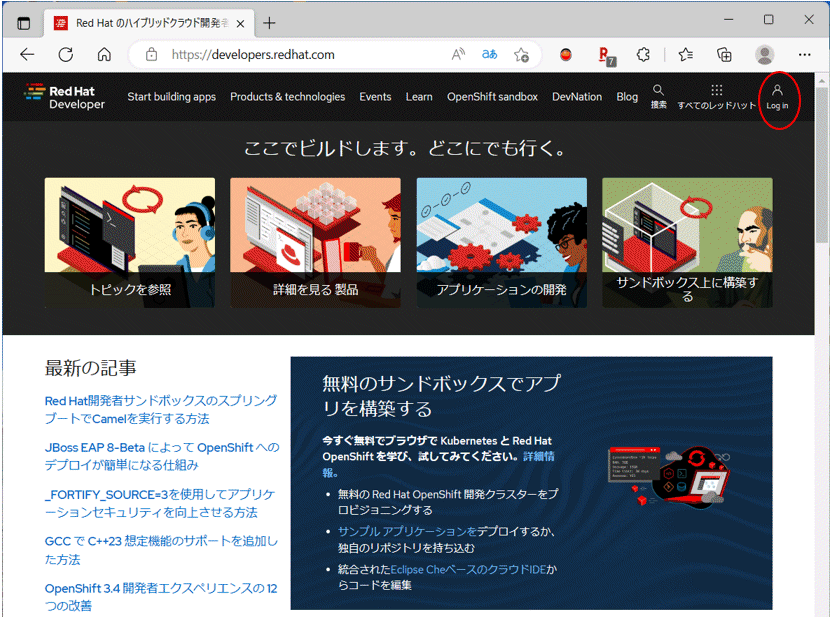Open OpenShift 3.4 developer experience article
Screen dimensions: 830x617
[x=161, y=596]
